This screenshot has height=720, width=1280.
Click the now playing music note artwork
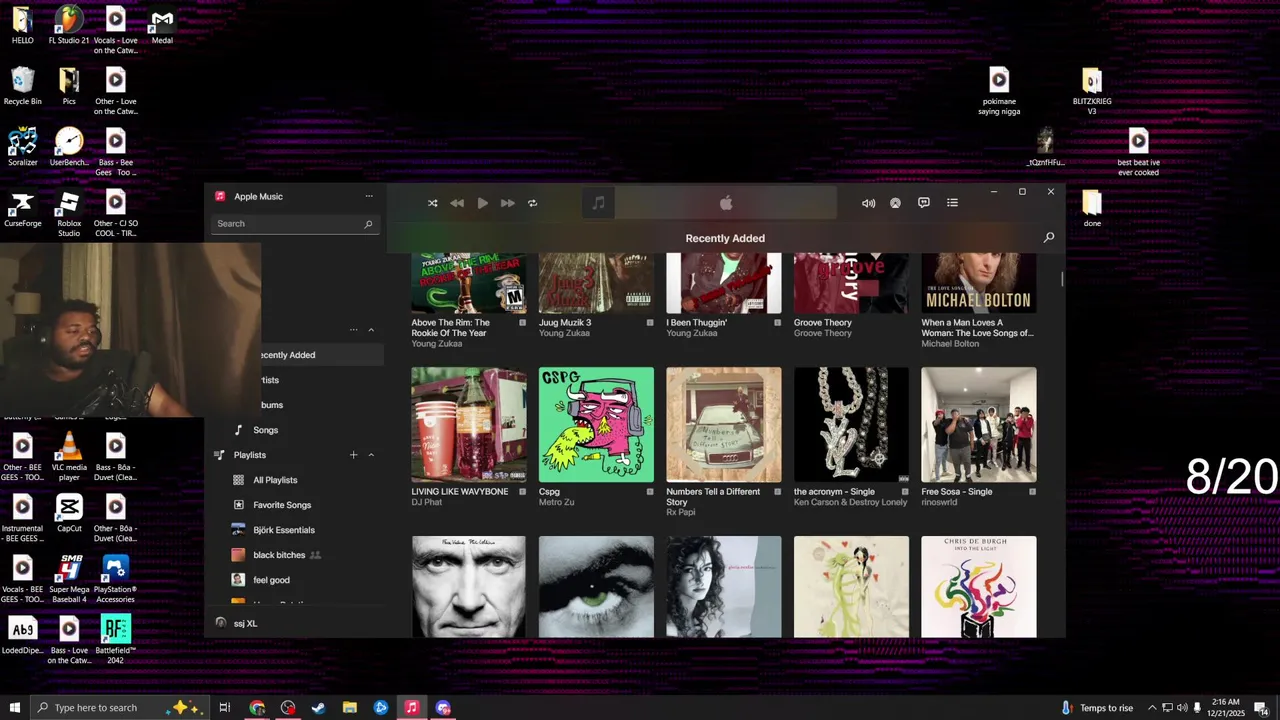(598, 203)
